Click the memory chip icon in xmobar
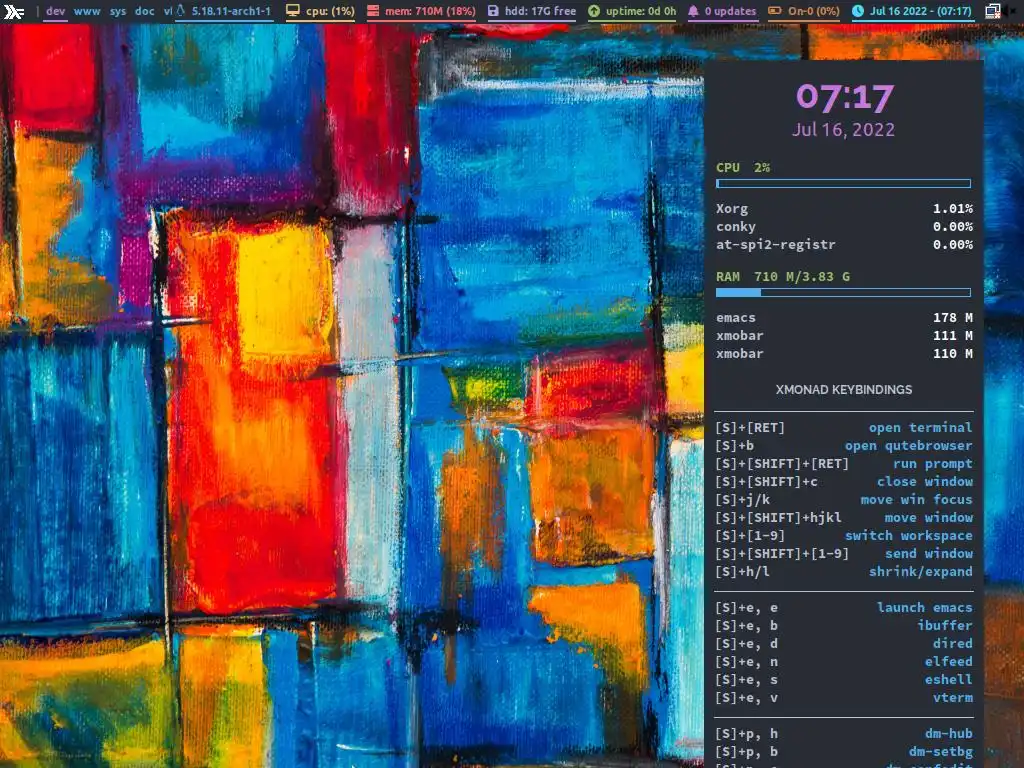1024x768 pixels. (373, 11)
